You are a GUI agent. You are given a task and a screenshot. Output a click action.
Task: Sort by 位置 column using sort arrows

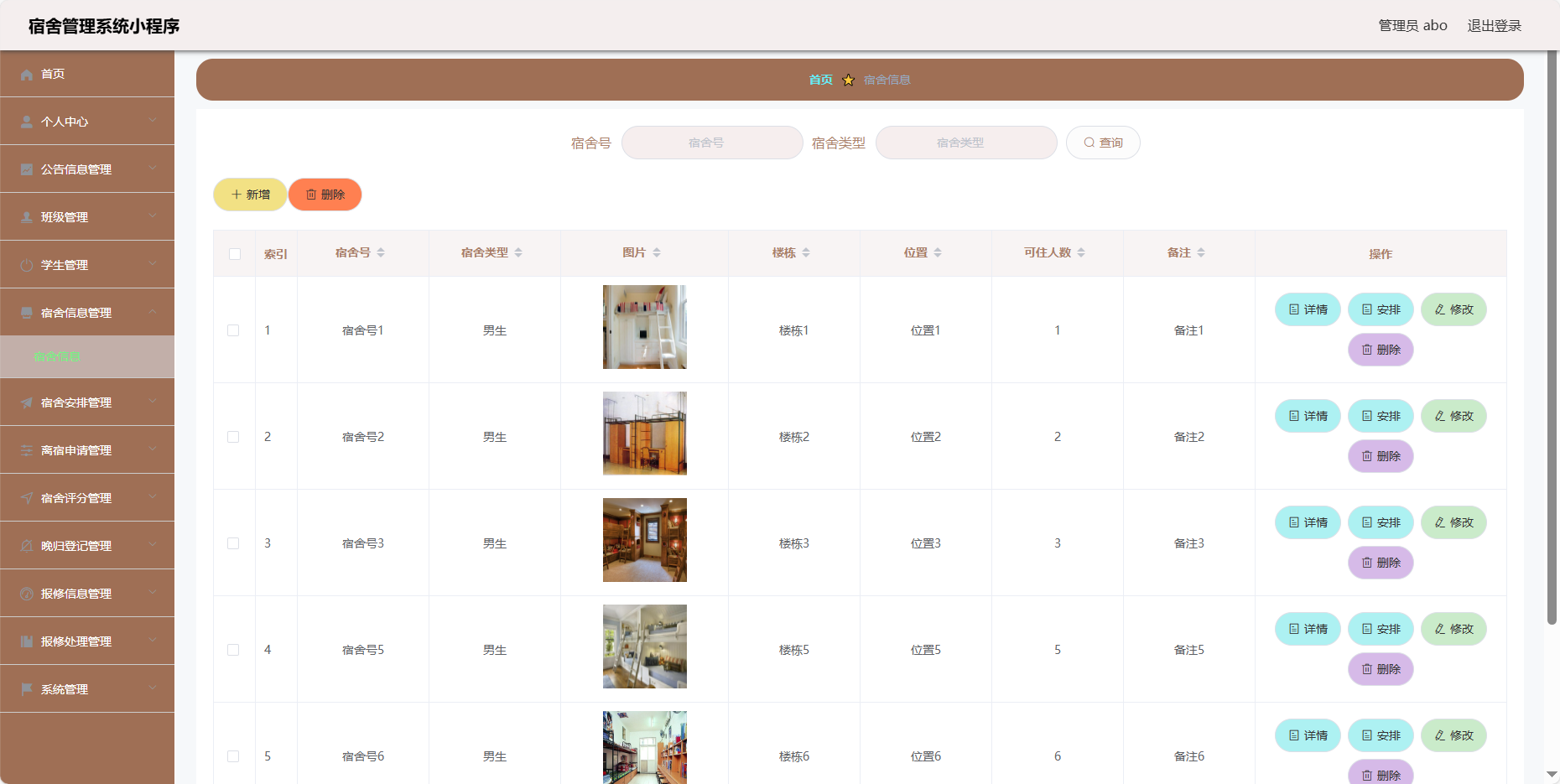[938, 252]
